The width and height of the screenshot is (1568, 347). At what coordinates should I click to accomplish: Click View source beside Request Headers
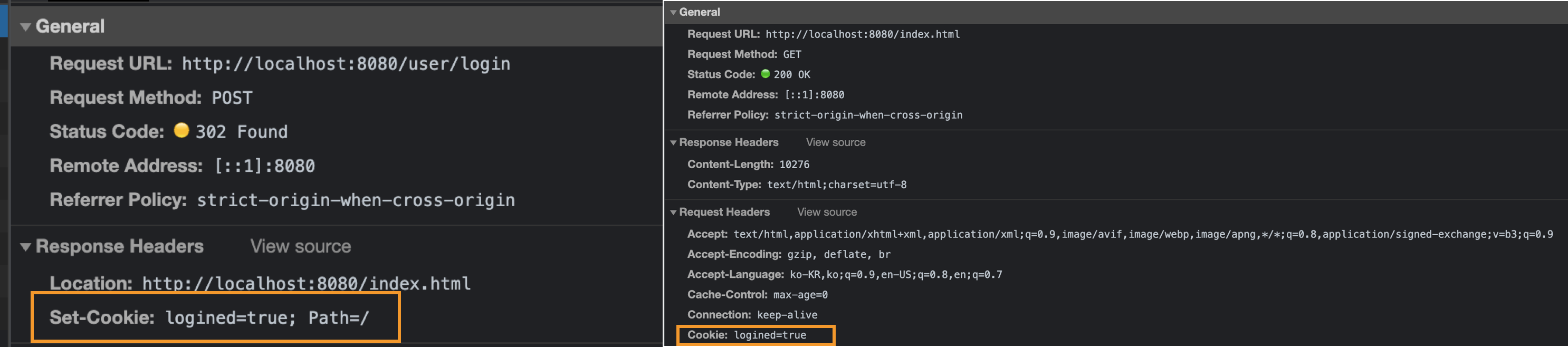coord(827,212)
